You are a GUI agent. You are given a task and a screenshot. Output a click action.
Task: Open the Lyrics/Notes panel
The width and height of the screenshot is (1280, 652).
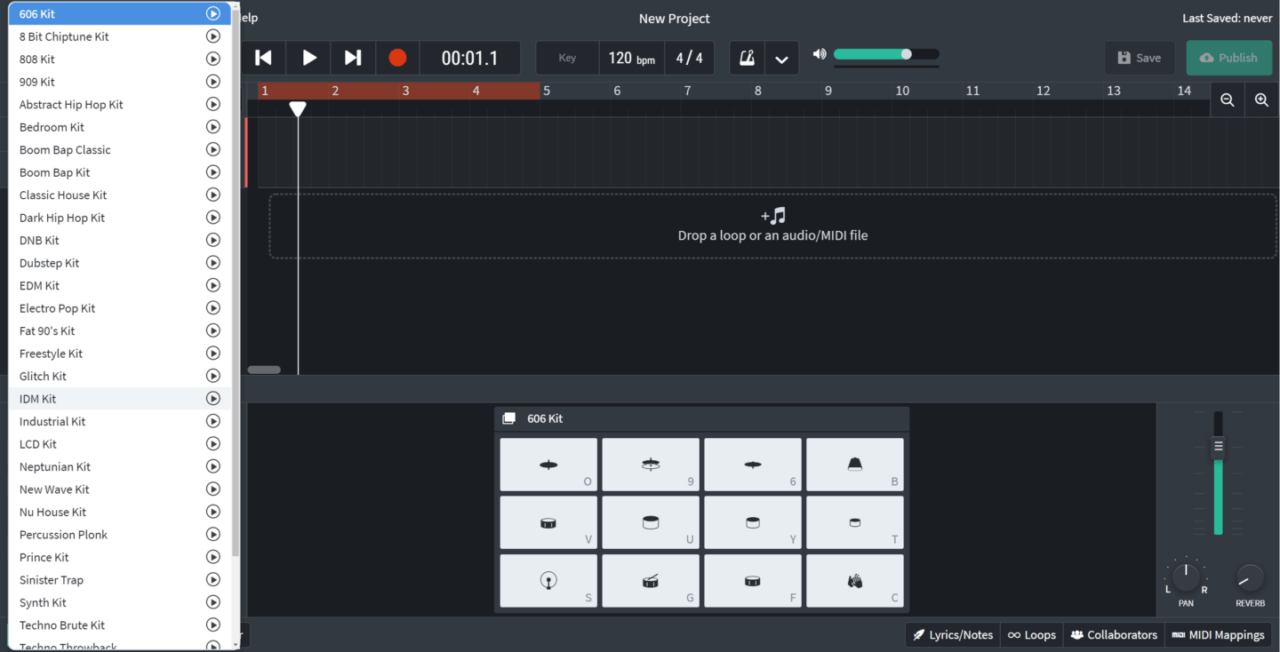click(952, 634)
